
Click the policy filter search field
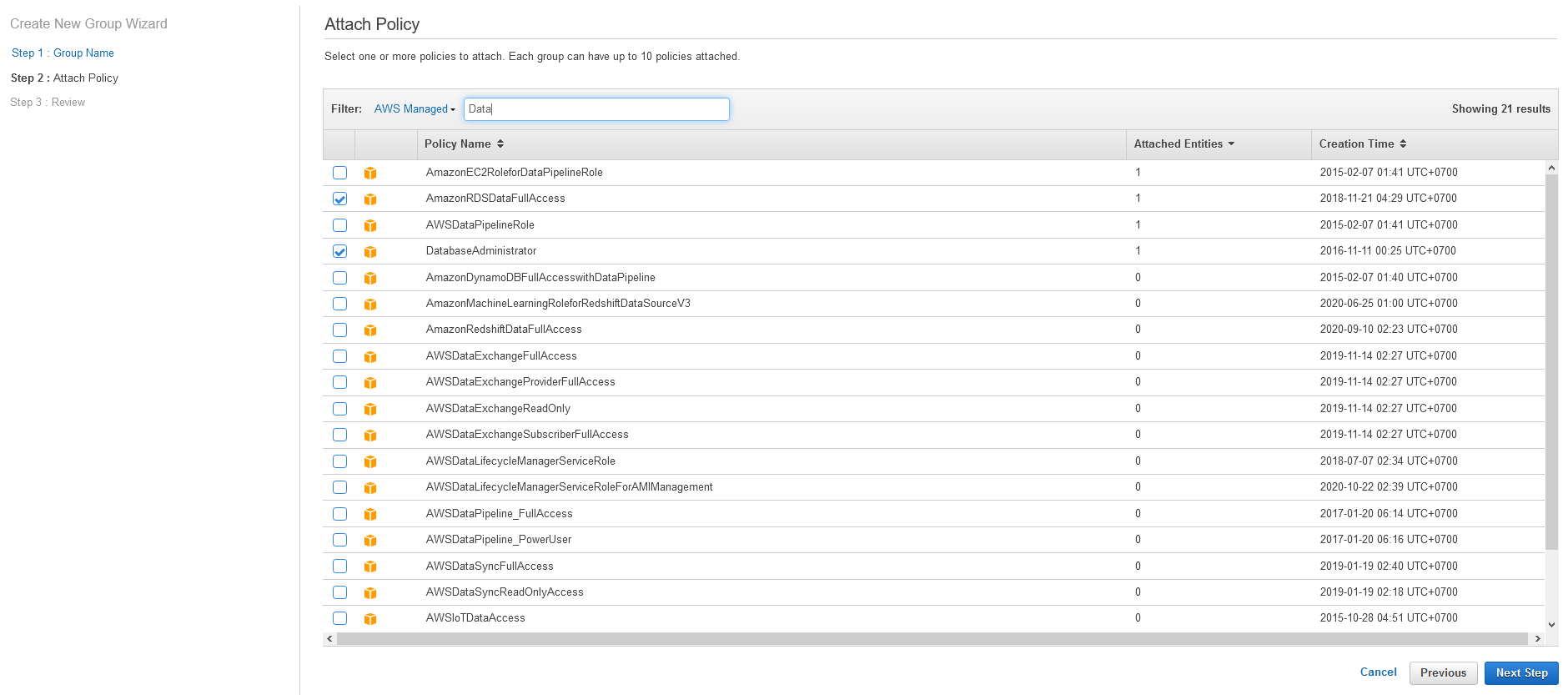(x=596, y=109)
